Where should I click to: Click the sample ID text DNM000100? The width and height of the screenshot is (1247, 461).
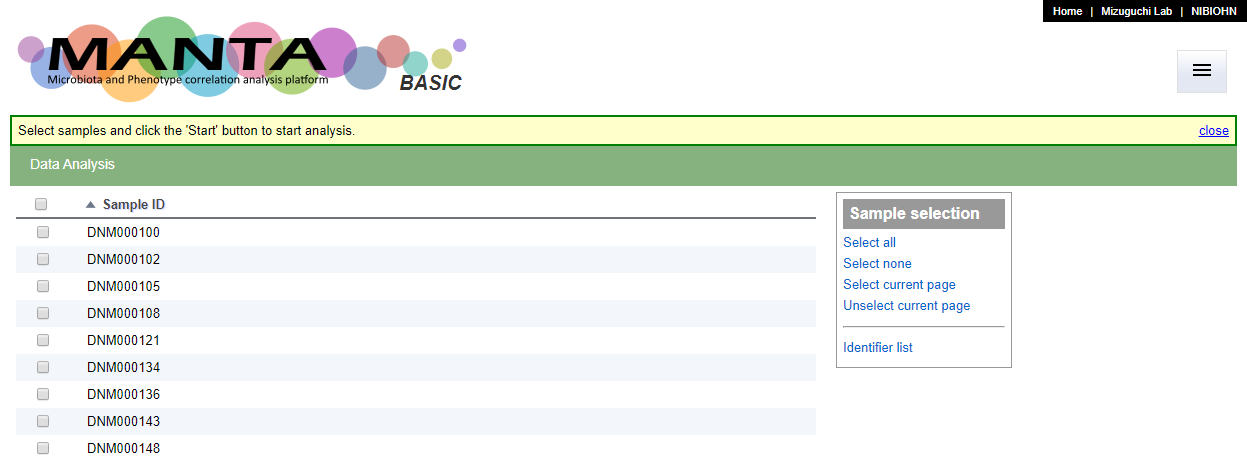click(123, 232)
